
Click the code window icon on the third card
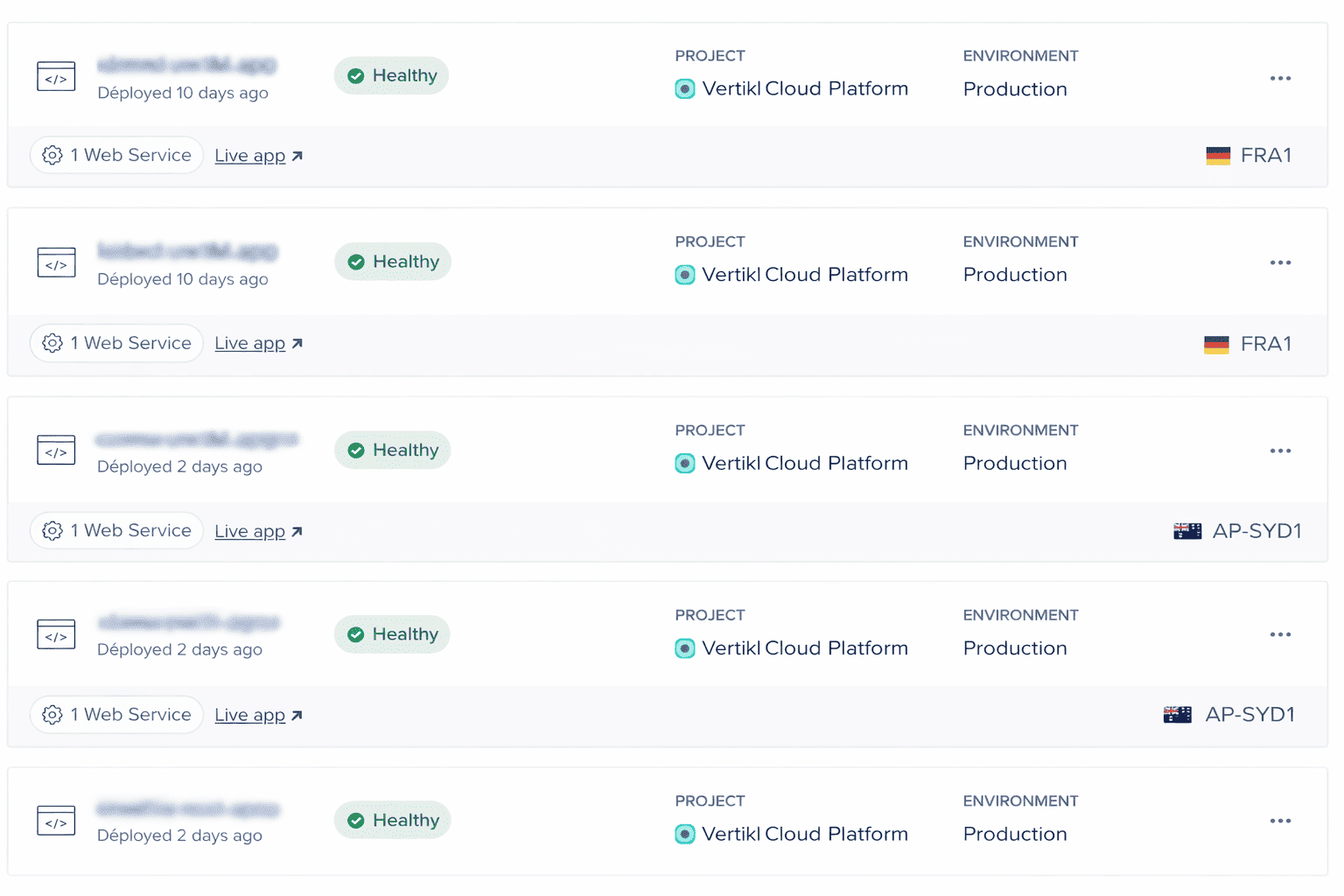point(56,451)
